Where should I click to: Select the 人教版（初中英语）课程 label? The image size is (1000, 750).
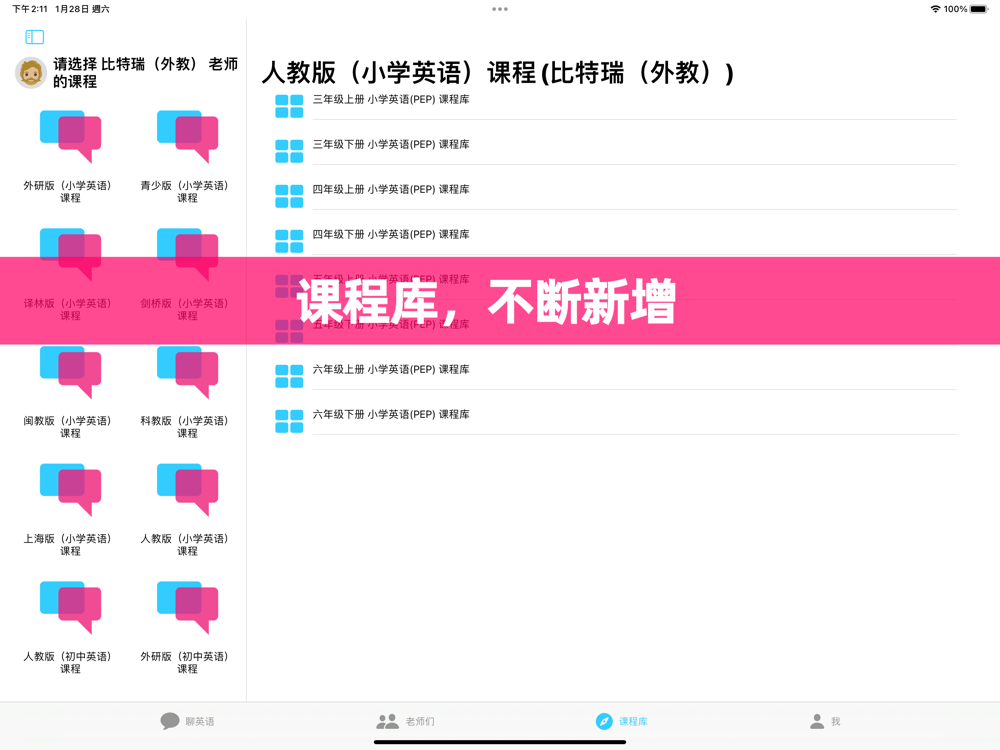[68, 662]
